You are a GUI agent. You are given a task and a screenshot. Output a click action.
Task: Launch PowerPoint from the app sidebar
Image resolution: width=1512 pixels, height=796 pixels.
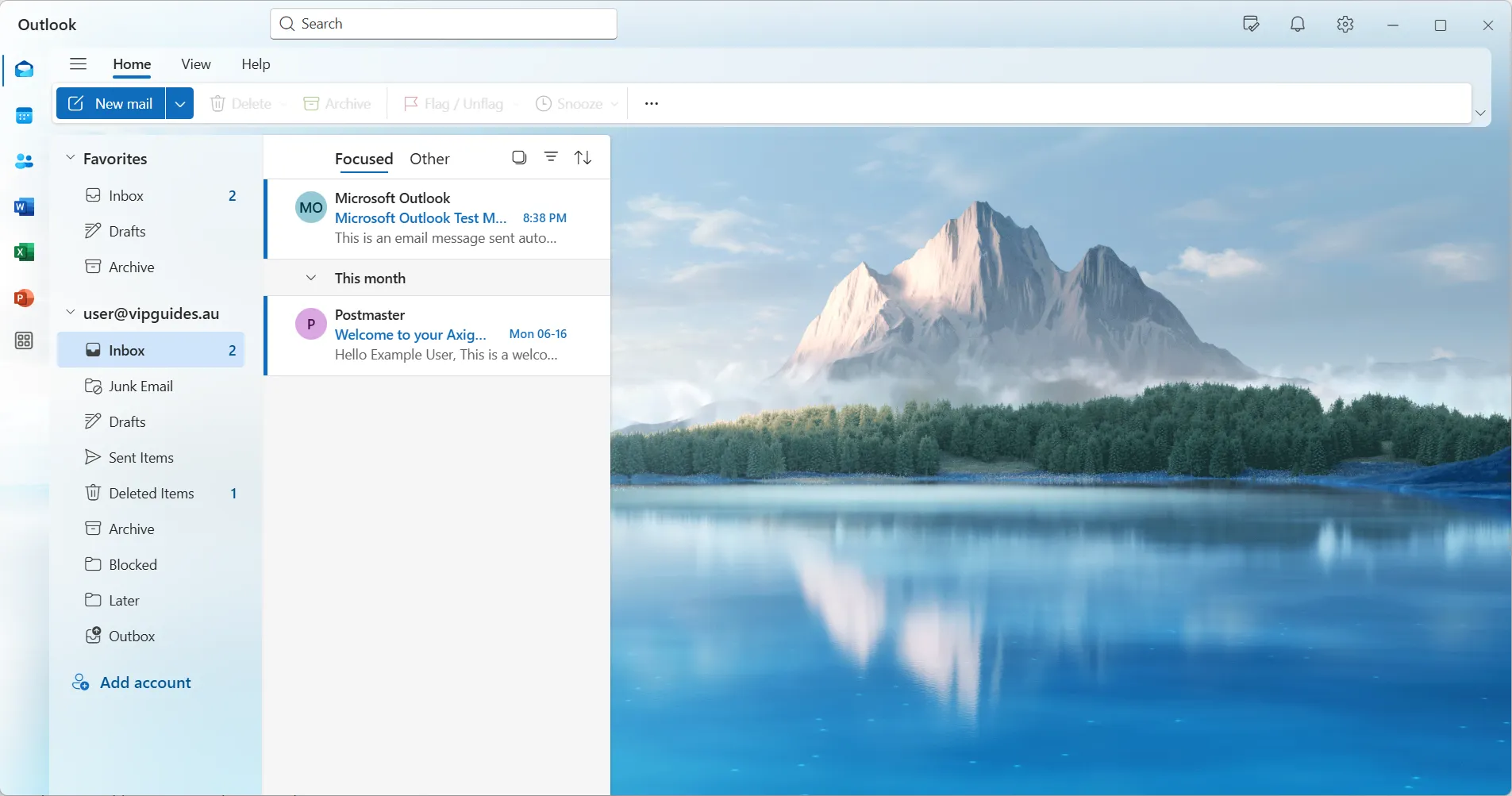25,298
